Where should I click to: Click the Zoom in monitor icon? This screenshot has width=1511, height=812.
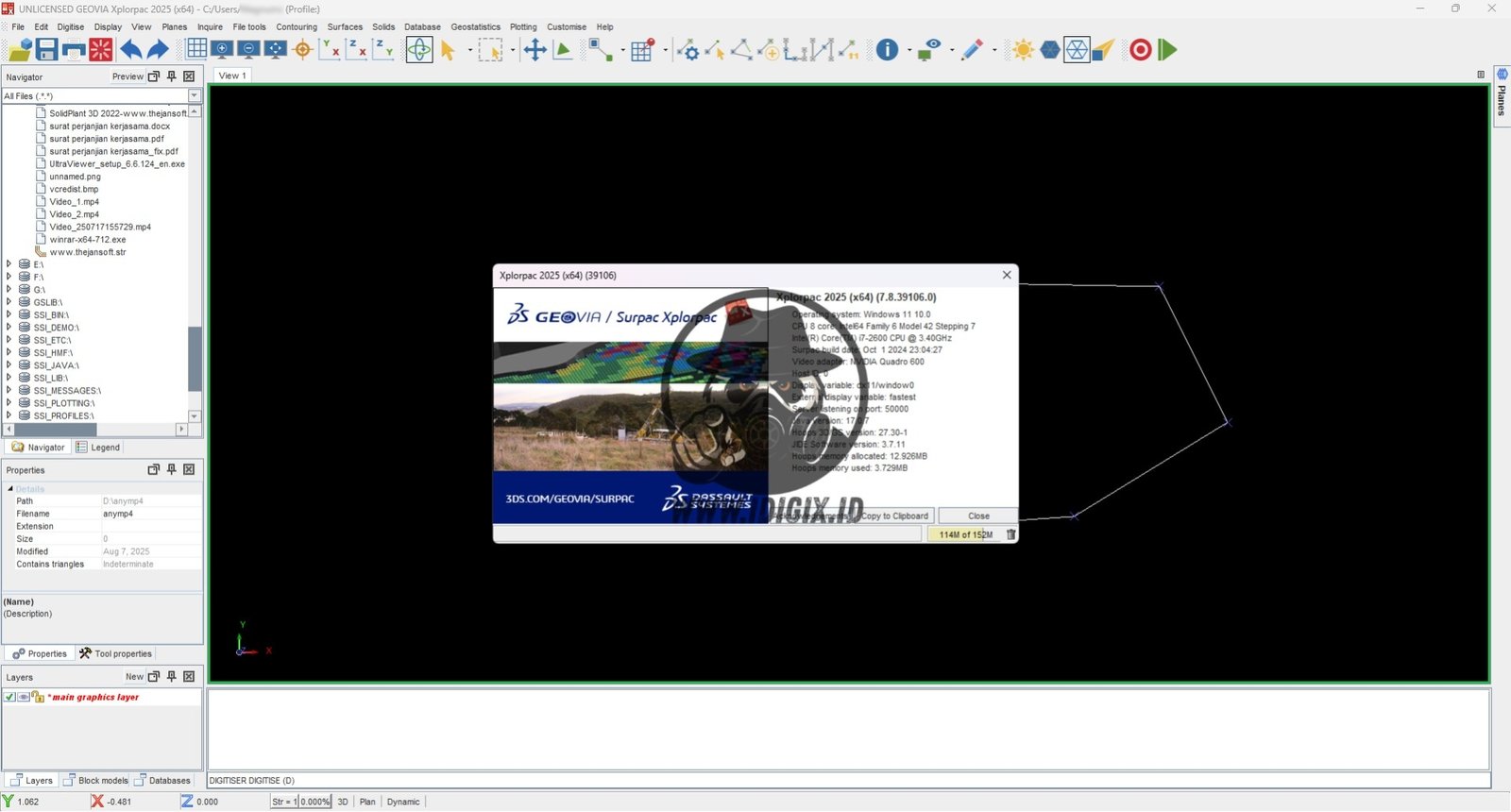pos(223,49)
